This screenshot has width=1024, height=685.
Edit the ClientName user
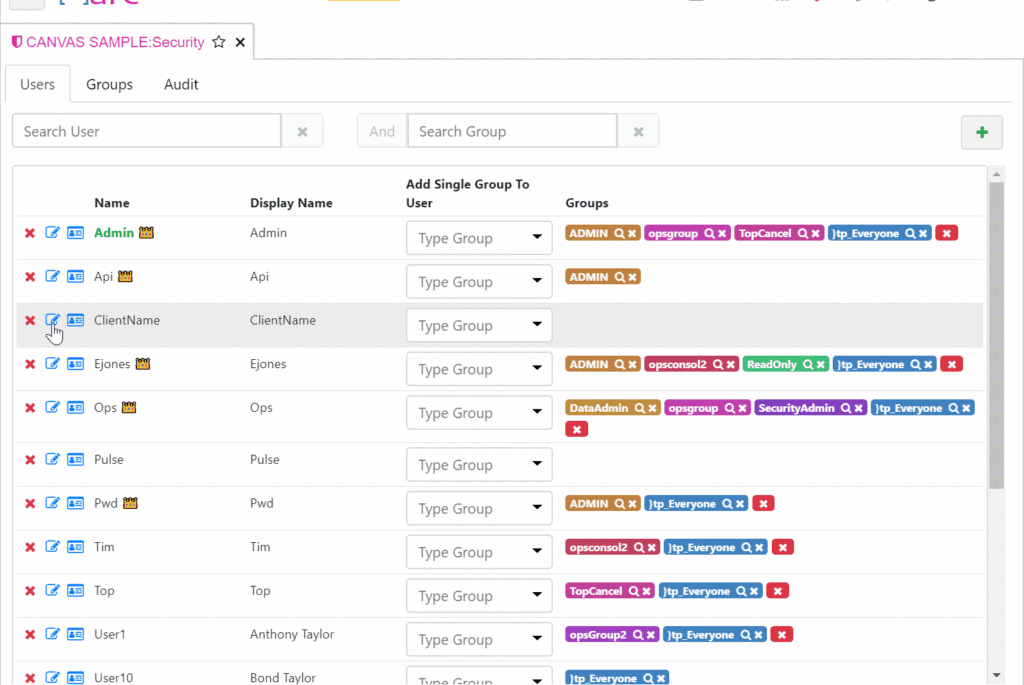tap(53, 321)
